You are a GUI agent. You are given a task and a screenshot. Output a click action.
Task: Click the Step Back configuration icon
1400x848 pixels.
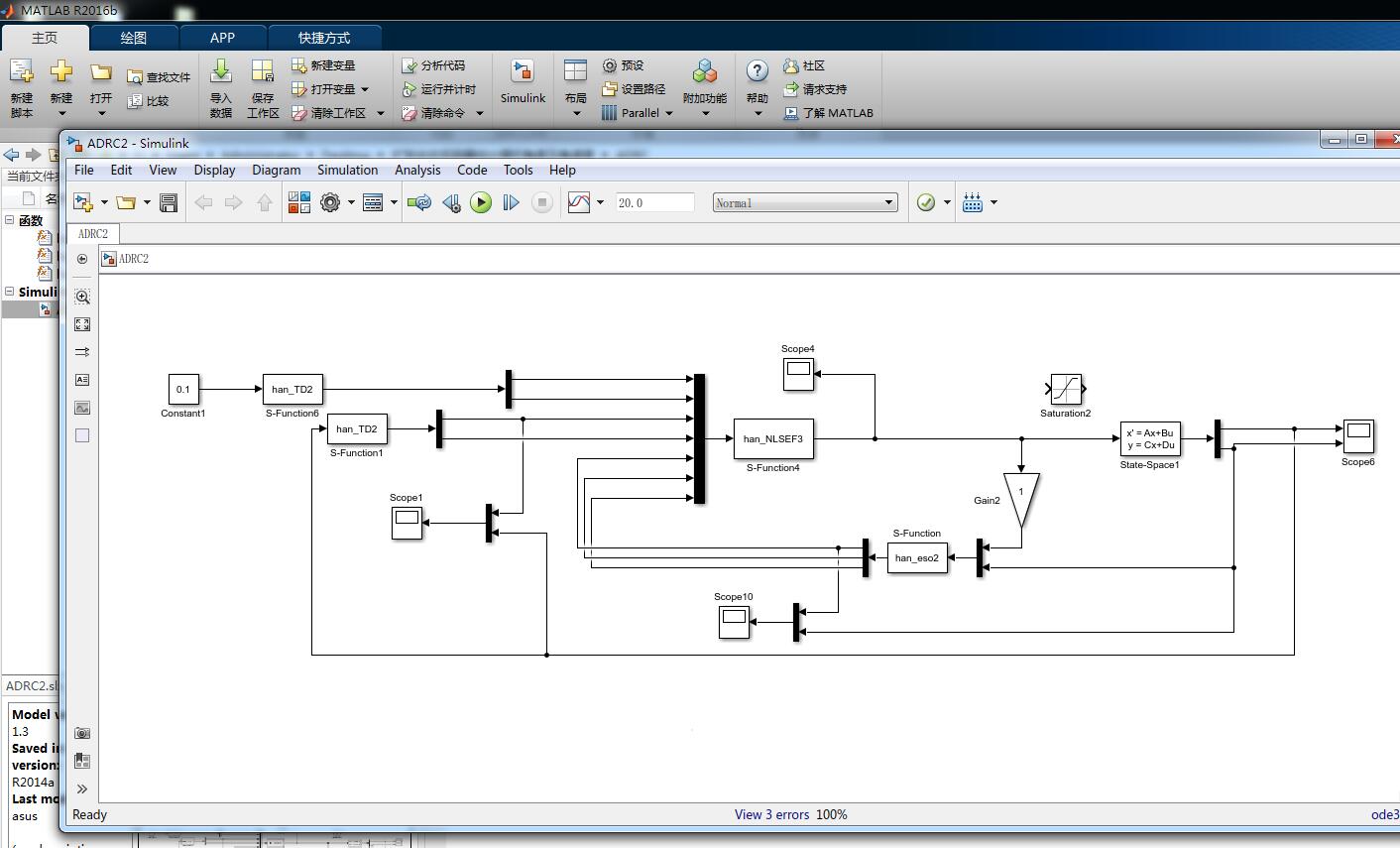pos(451,202)
